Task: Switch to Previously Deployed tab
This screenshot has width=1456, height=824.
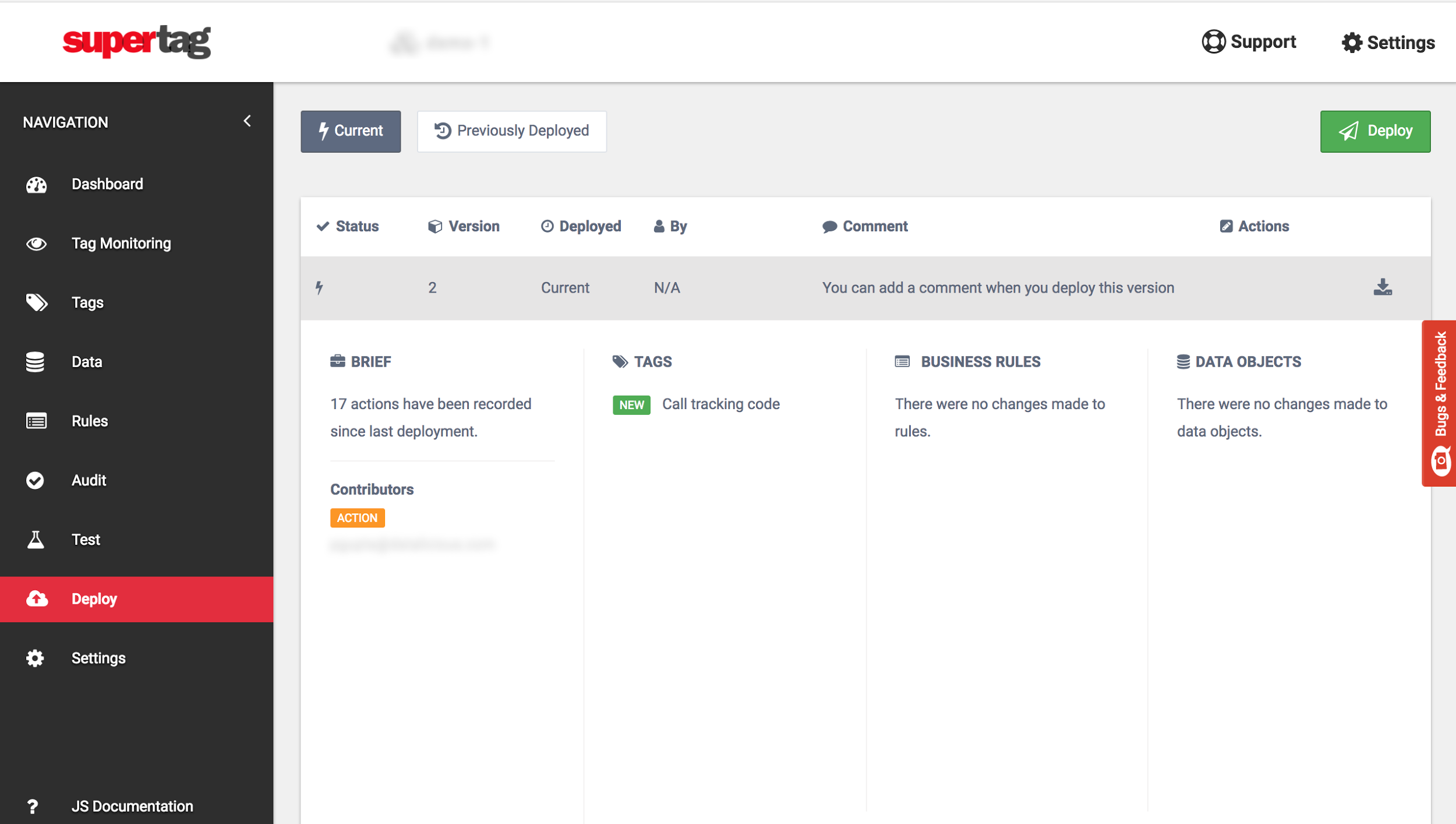Action: (512, 131)
